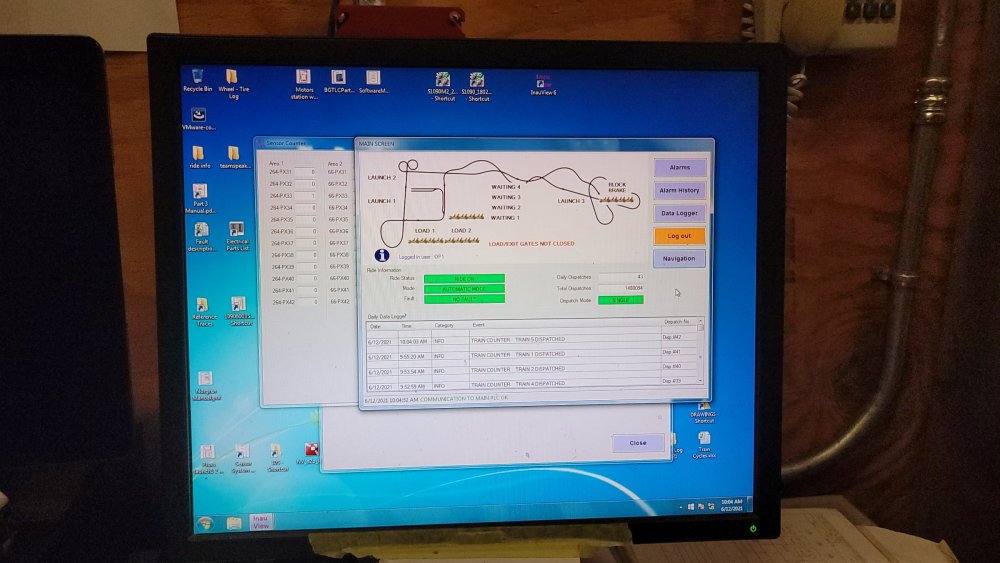Open the Wheel - Tire Log folder
Image resolution: width=1000 pixels, height=563 pixels.
232,78
